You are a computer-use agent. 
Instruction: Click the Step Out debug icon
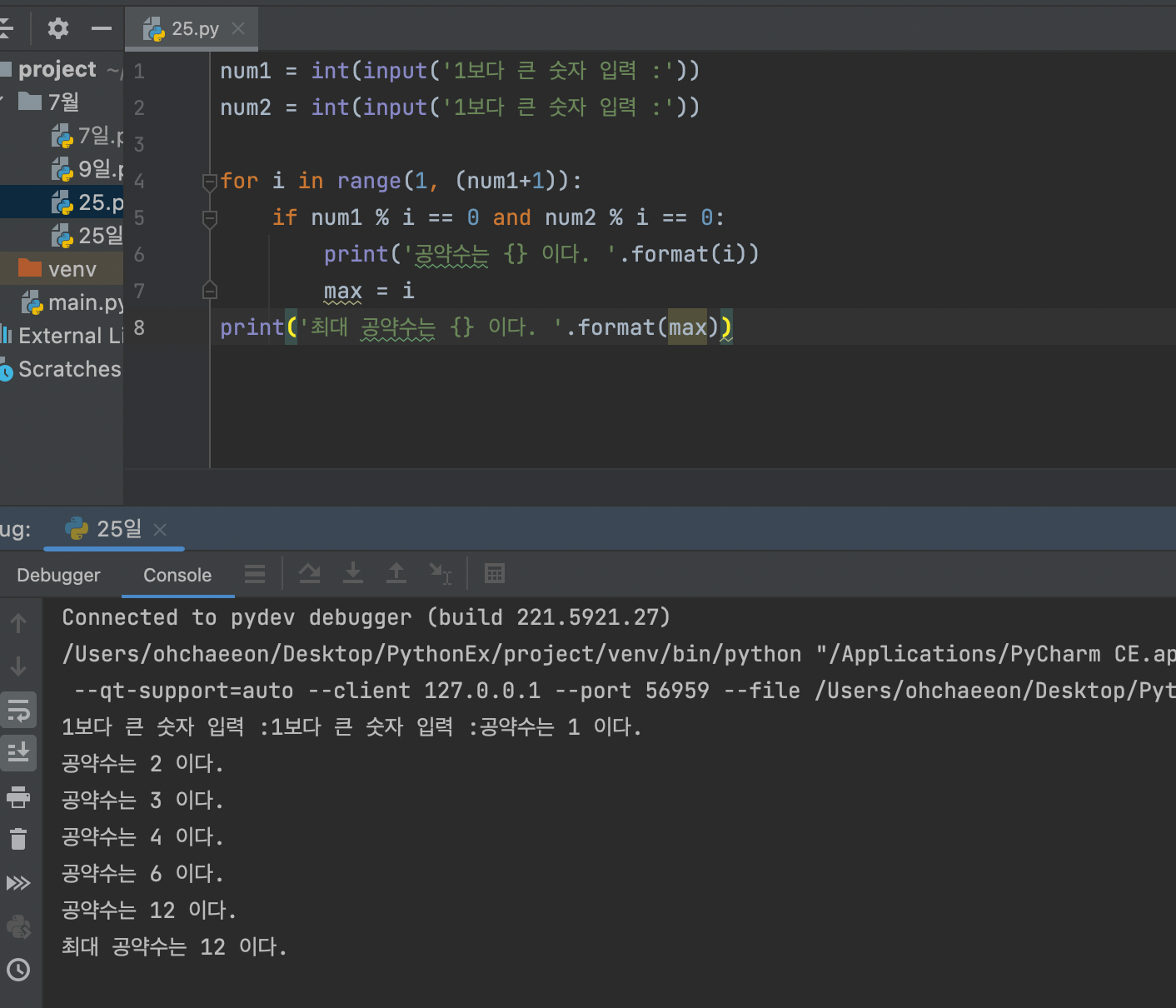(x=396, y=573)
